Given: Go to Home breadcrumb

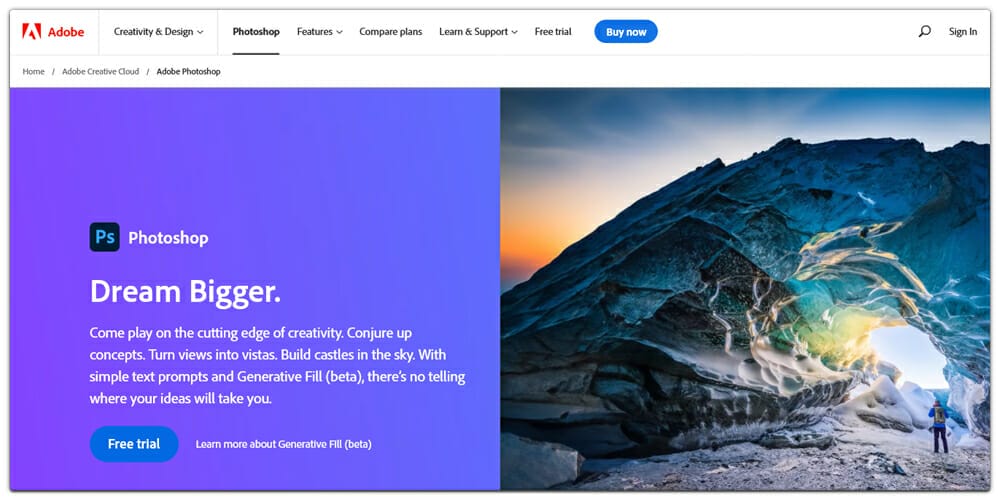Looking at the screenshot, I should click(x=34, y=71).
